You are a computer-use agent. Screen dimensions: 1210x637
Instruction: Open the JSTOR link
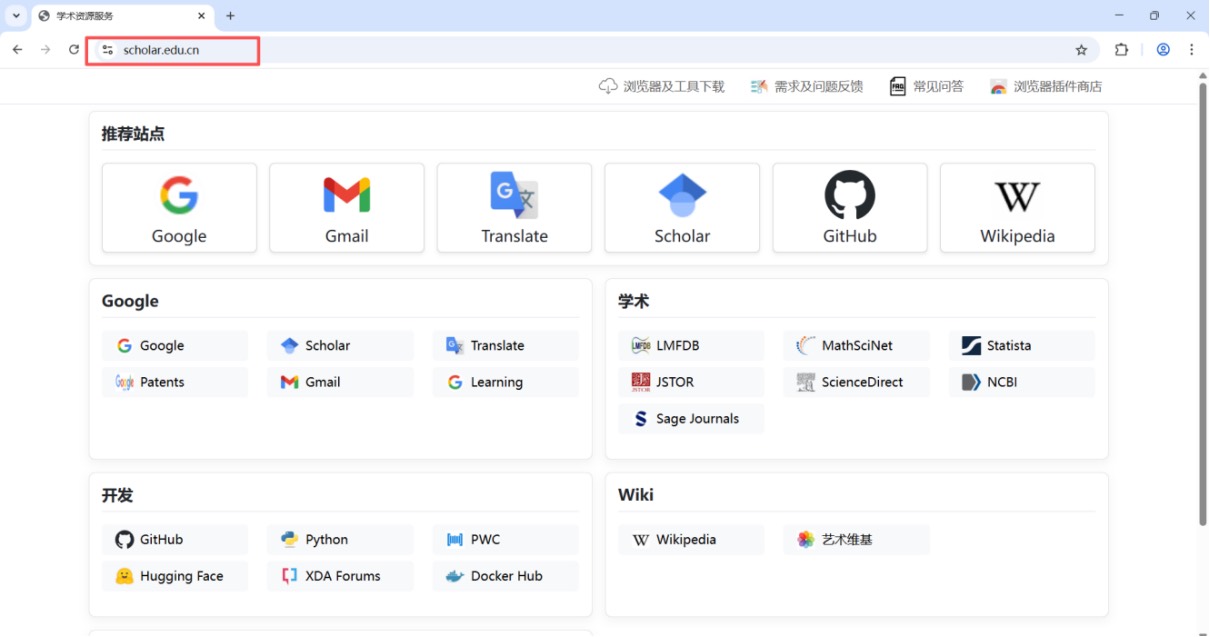coord(691,382)
